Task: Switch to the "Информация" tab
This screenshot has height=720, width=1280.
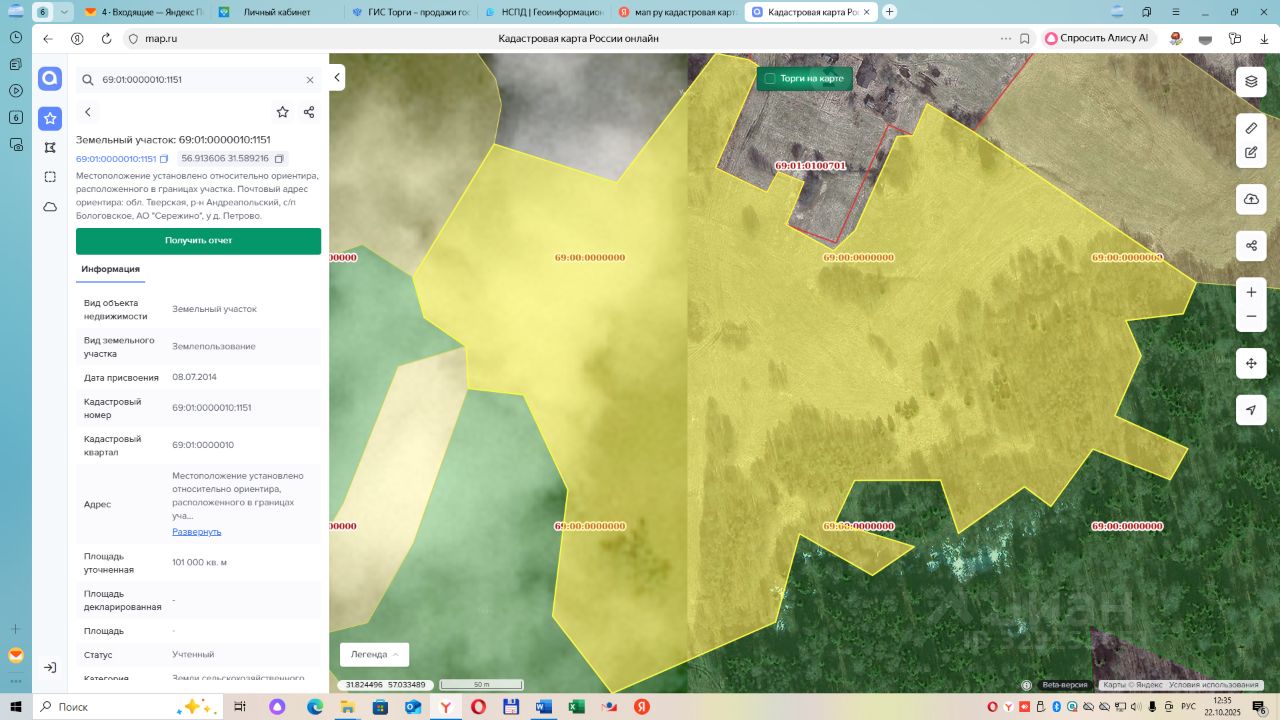Action: point(110,269)
